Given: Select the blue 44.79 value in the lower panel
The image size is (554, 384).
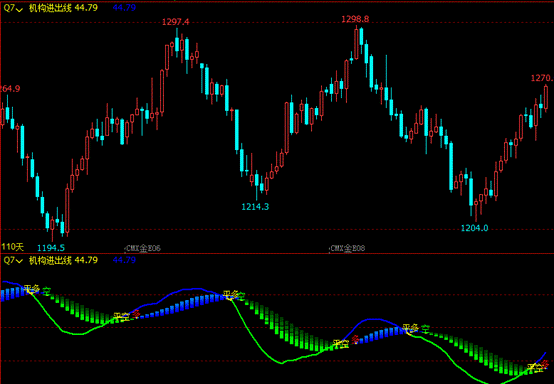Looking at the screenshot, I should pyautogui.click(x=124, y=260).
